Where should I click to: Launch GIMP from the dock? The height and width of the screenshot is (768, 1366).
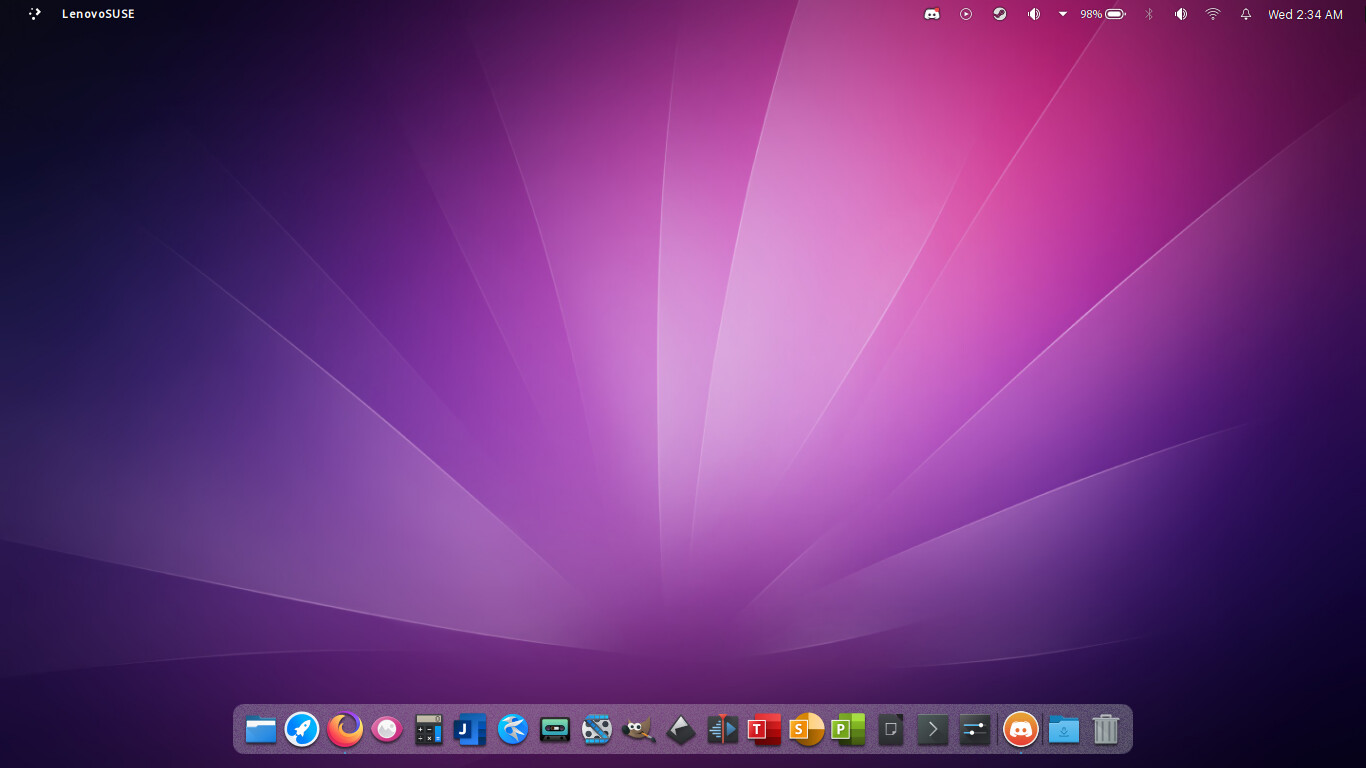[x=638, y=730]
